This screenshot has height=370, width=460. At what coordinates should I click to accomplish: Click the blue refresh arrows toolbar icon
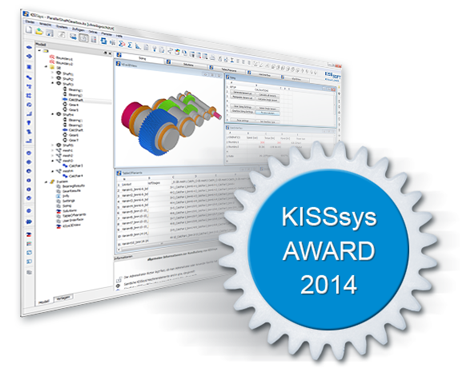(x=104, y=41)
